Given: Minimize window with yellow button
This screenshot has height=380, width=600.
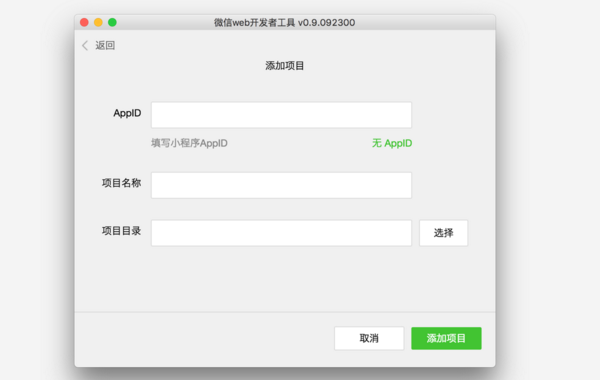Looking at the screenshot, I should (98, 22).
